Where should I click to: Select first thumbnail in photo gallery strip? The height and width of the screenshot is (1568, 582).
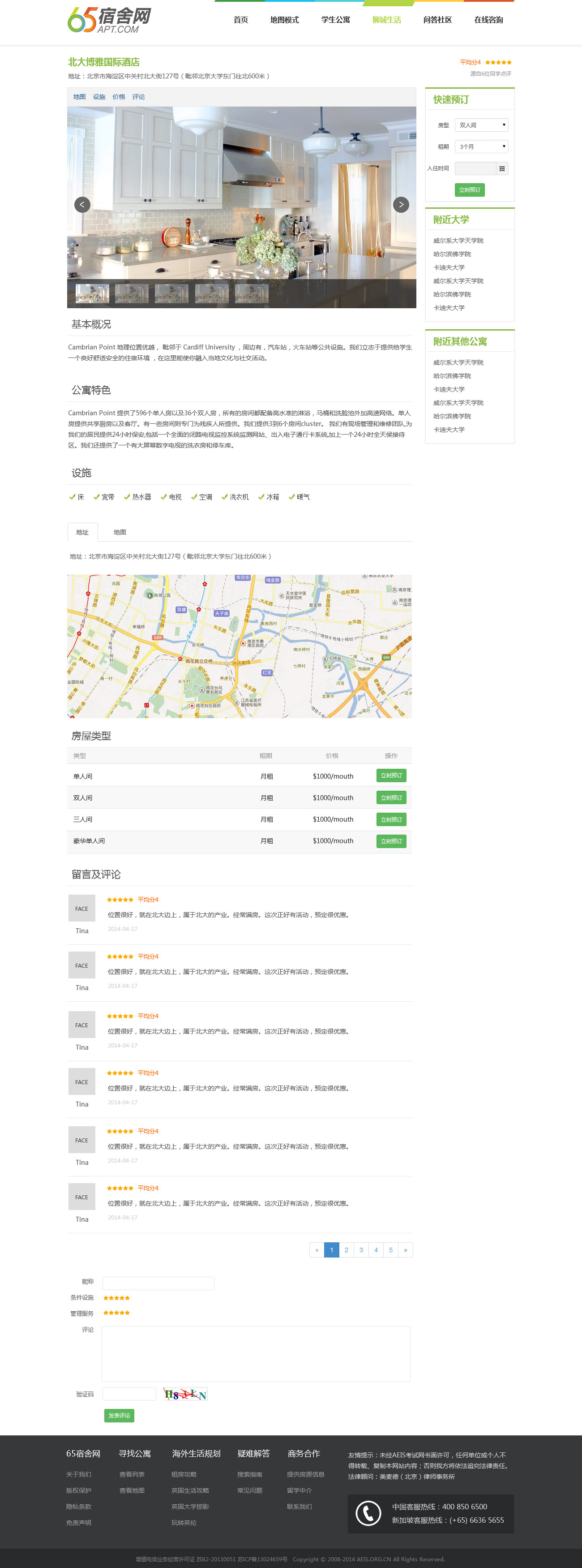[92, 293]
